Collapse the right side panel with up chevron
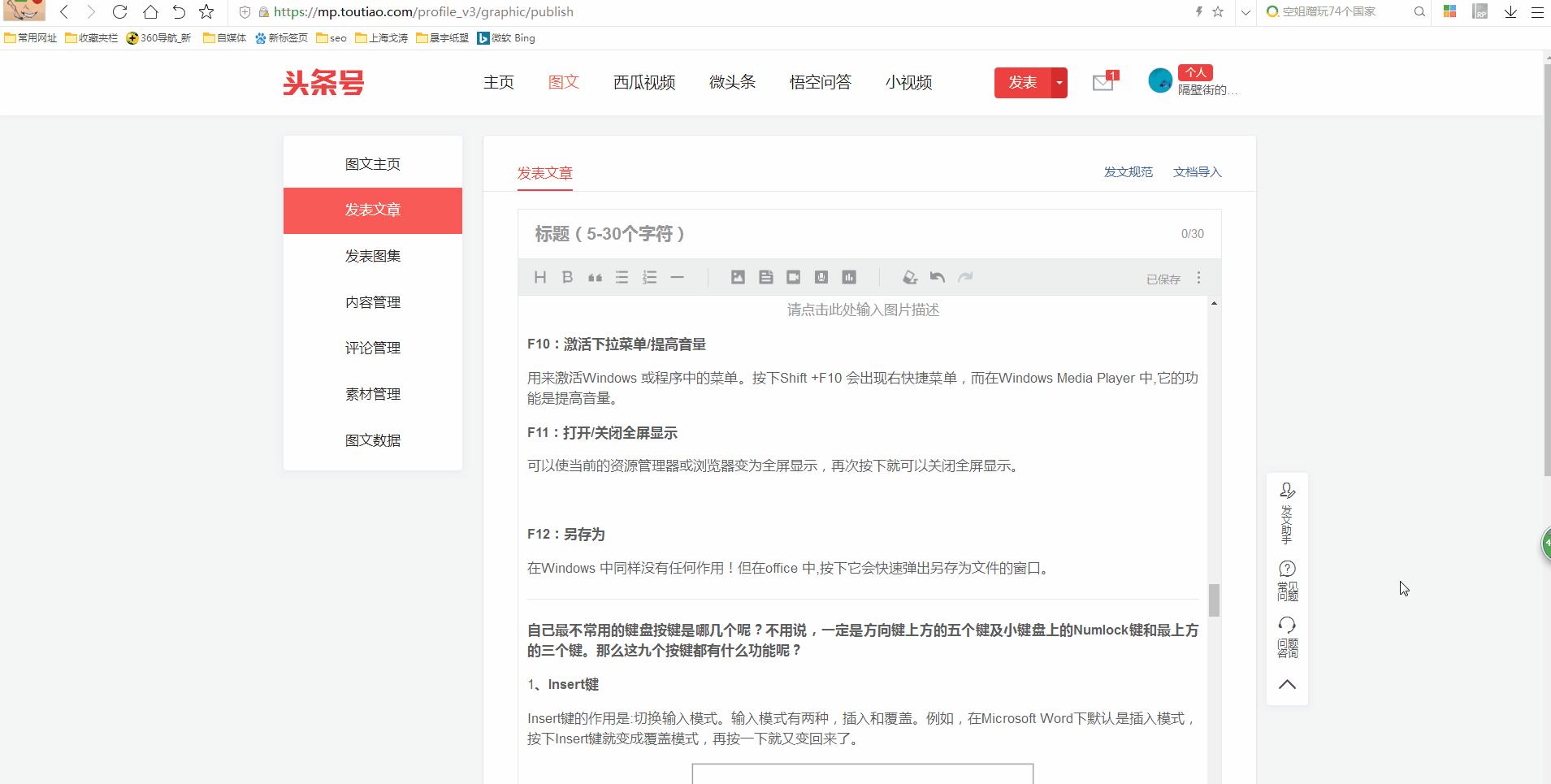 tap(1287, 685)
